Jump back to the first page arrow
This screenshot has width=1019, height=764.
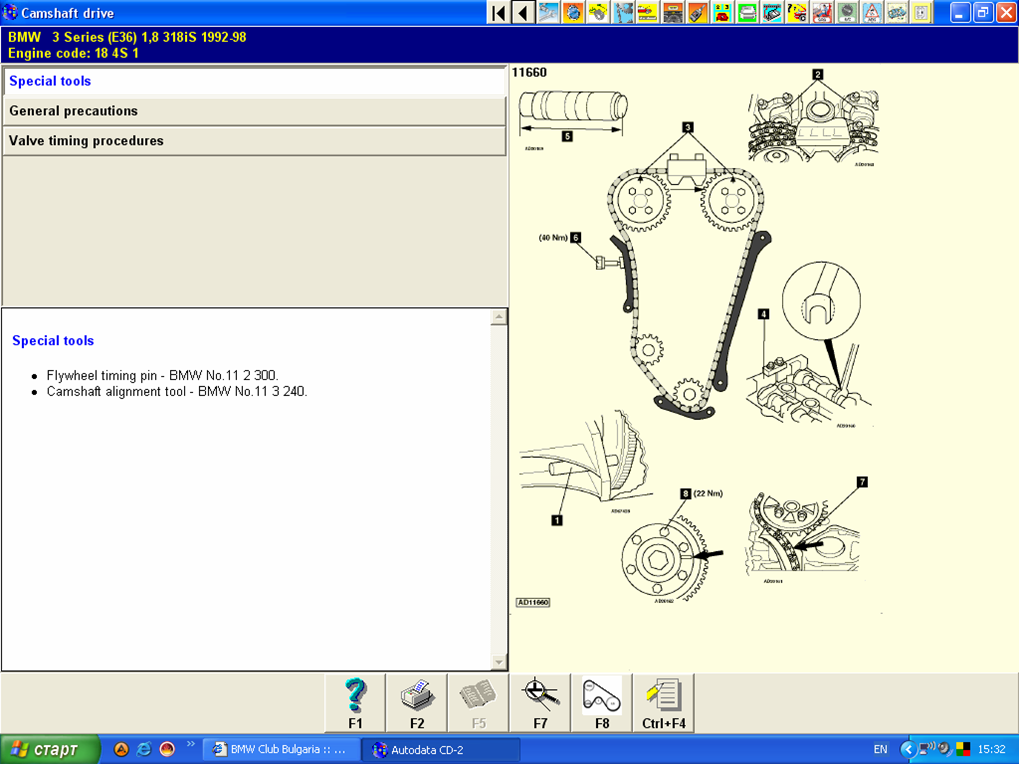498,12
